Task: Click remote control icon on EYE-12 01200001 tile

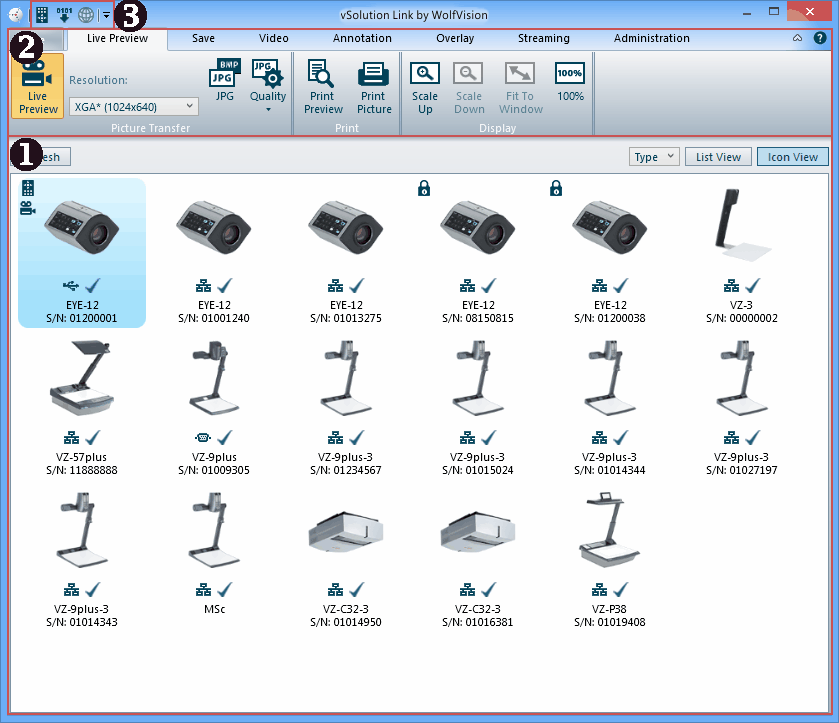Action: 28,188
